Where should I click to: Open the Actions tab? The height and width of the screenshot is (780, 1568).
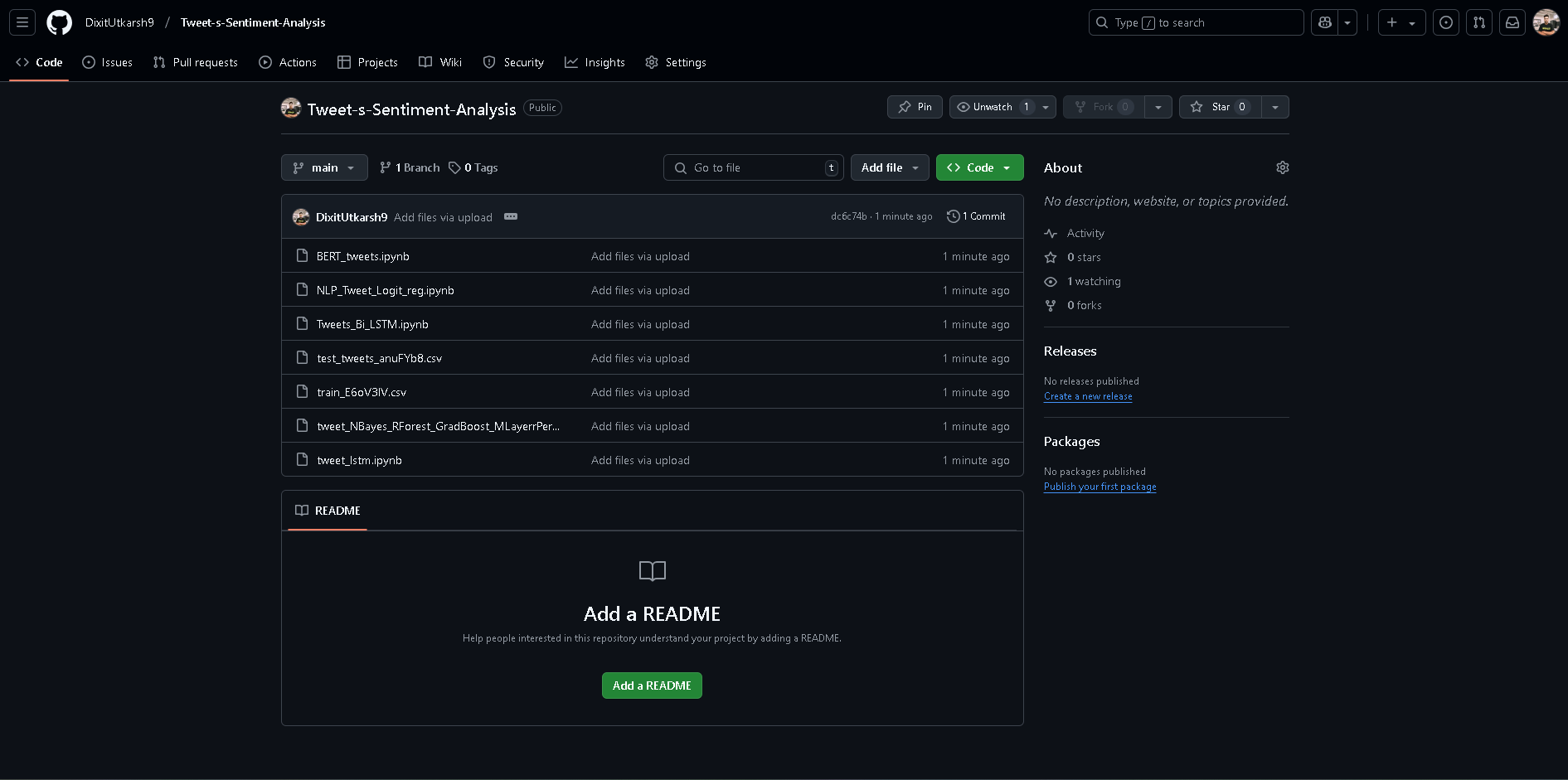point(288,62)
